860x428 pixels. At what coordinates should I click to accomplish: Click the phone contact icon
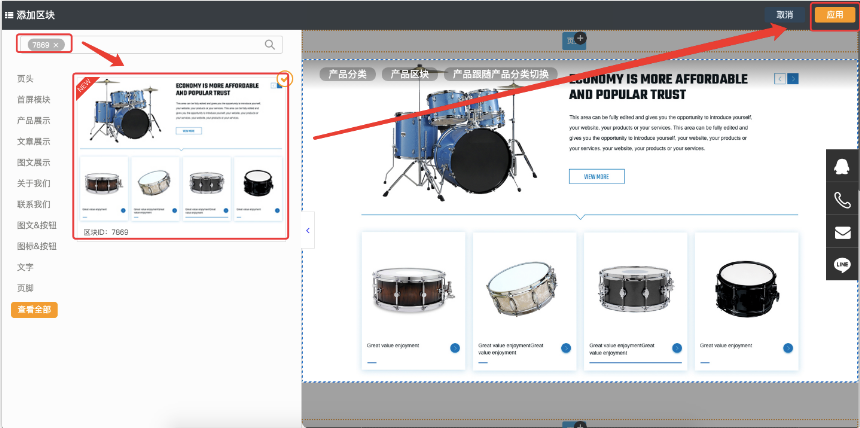pyautogui.click(x=842, y=200)
